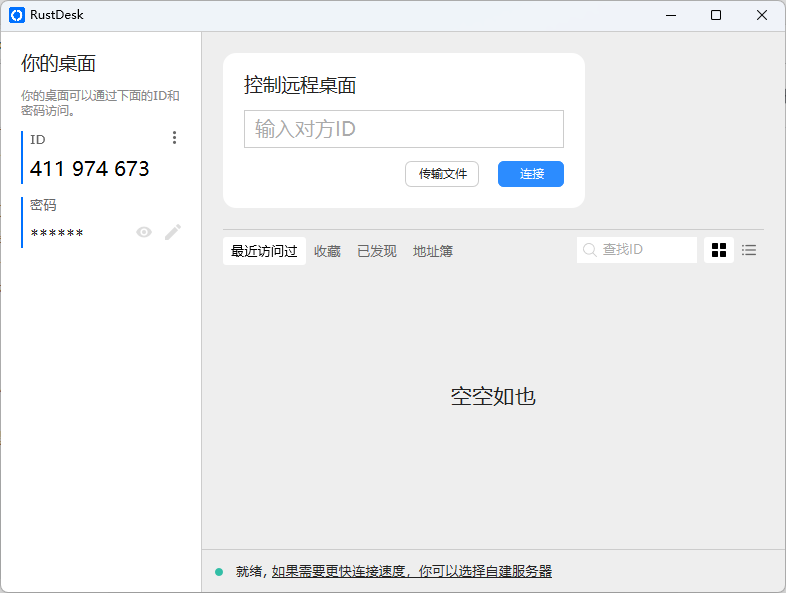Open the 地址簿 tab
The height and width of the screenshot is (593, 786).
pyautogui.click(x=433, y=251)
